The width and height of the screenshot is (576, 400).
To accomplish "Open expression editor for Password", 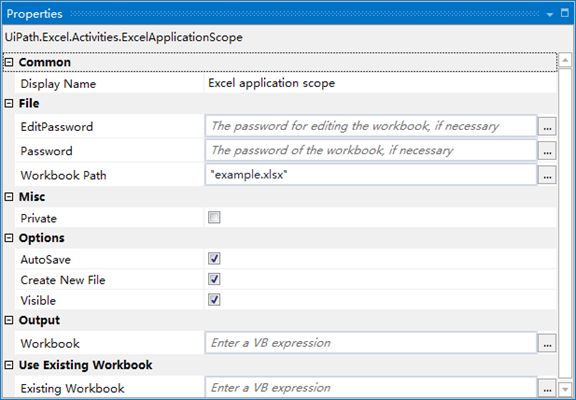I will coord(547,151).
